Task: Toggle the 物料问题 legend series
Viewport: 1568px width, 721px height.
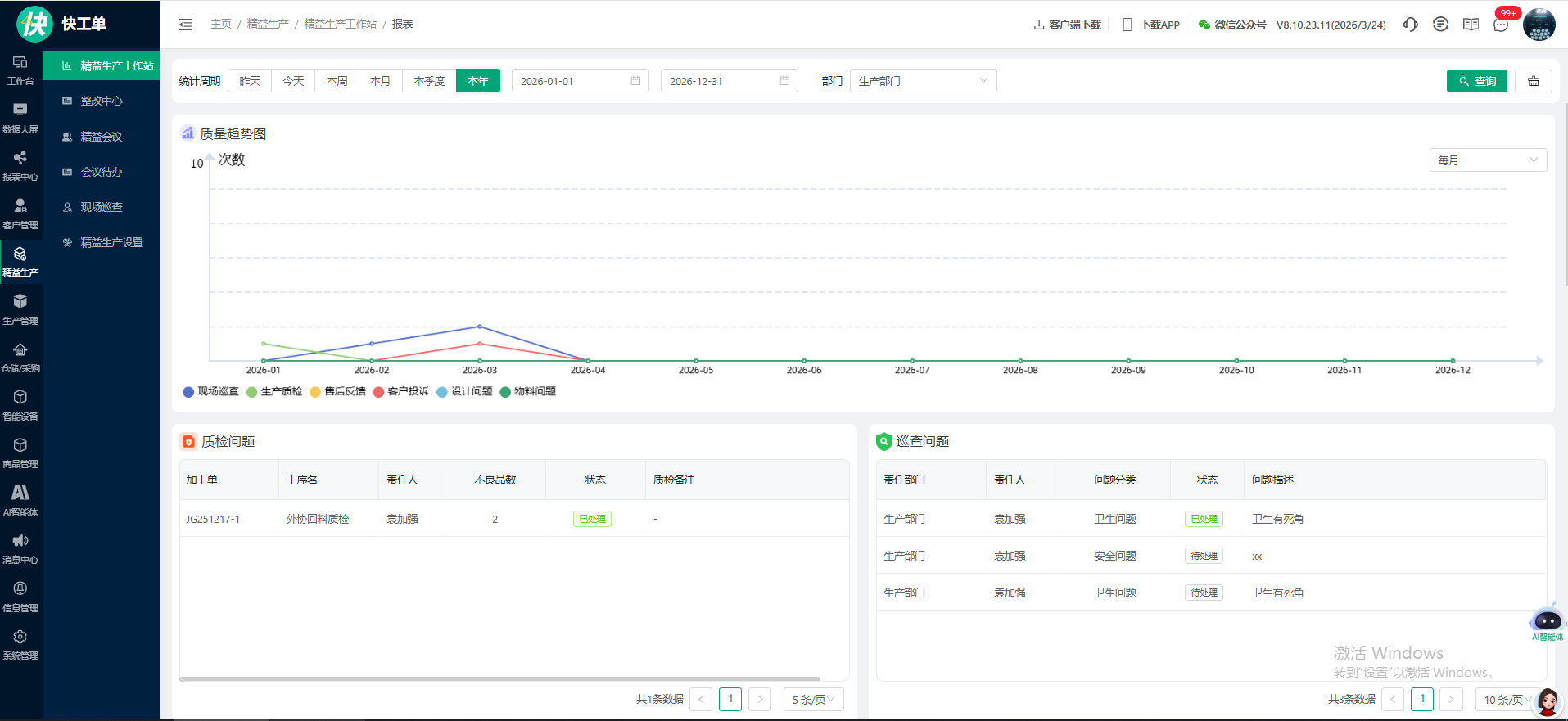Action: [528, 391]
